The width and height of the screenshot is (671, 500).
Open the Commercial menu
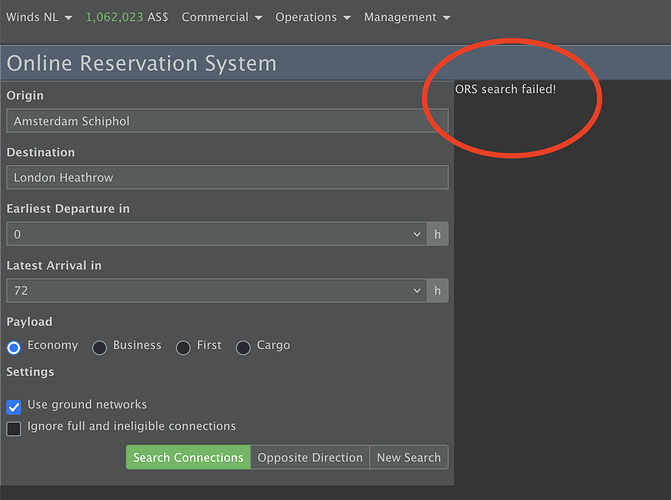tap(221, 17)
